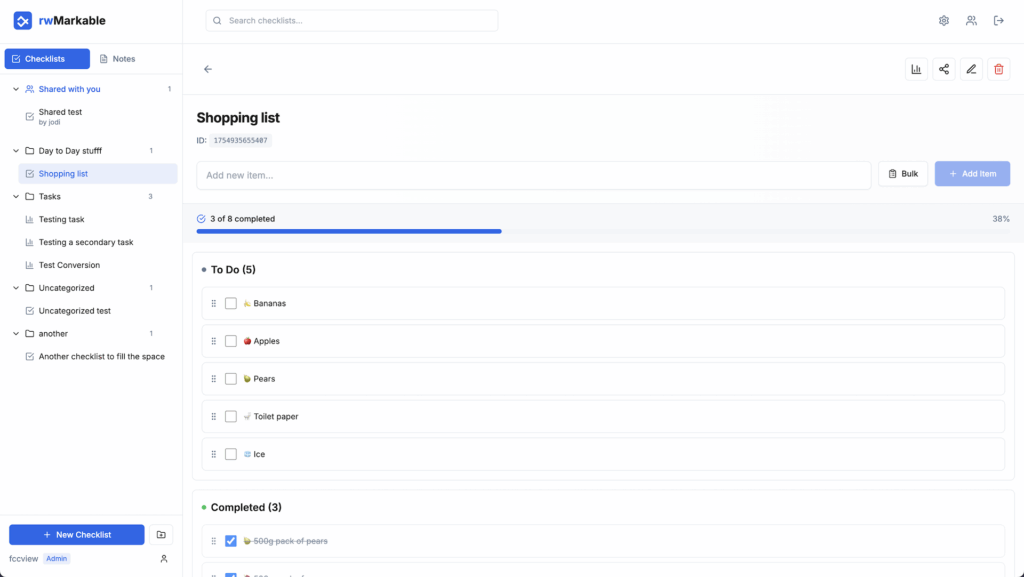Click the pencil edit icon

tap(971, 69)
